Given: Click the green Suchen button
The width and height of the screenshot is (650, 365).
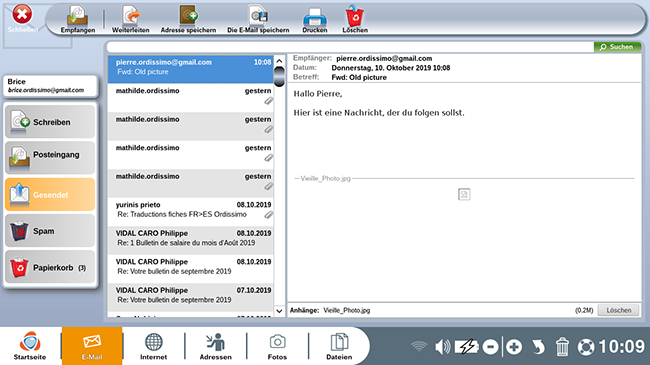Looking at the screenshot, I should coord(617,47).
